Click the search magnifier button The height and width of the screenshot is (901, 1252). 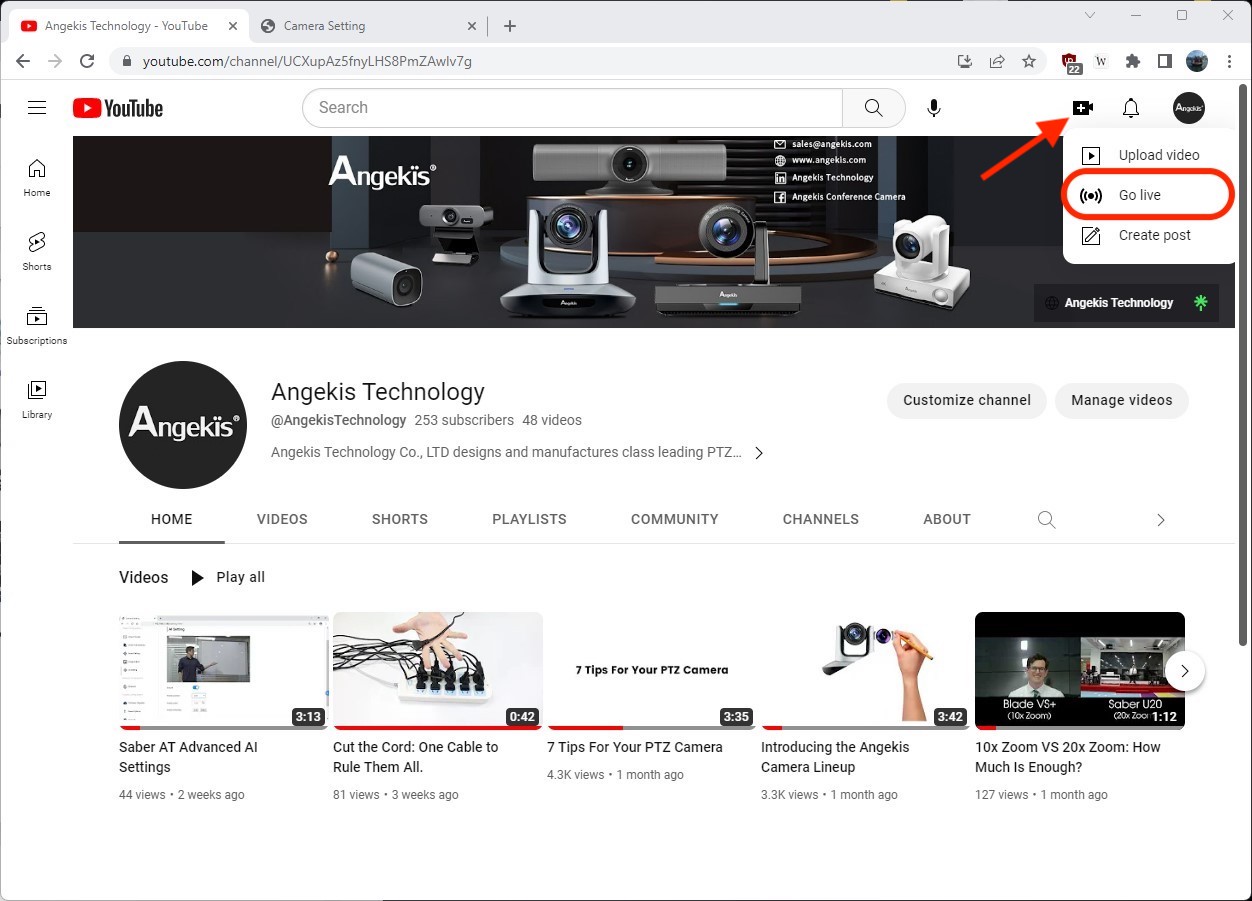pos(873,108)
